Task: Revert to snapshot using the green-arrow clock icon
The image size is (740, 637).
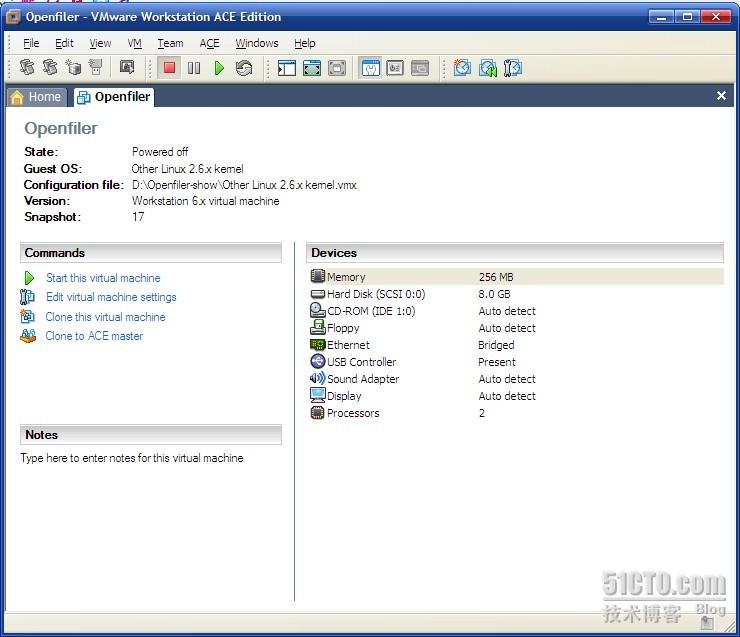Action: coord(488,68)
